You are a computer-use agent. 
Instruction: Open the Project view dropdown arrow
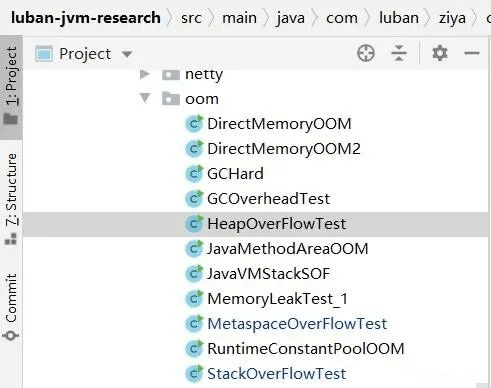click(127, 54)
